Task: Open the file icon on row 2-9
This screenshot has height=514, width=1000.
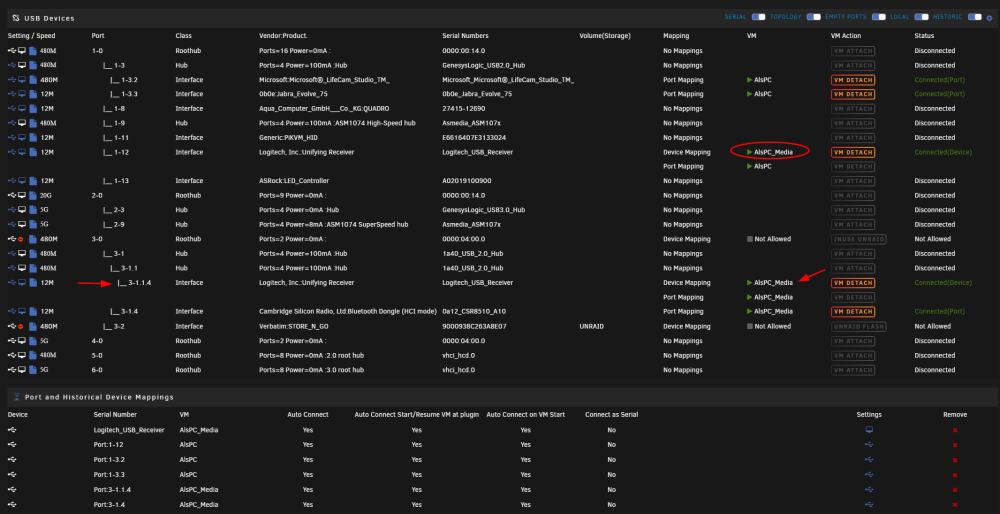Action: pos(33,224)
